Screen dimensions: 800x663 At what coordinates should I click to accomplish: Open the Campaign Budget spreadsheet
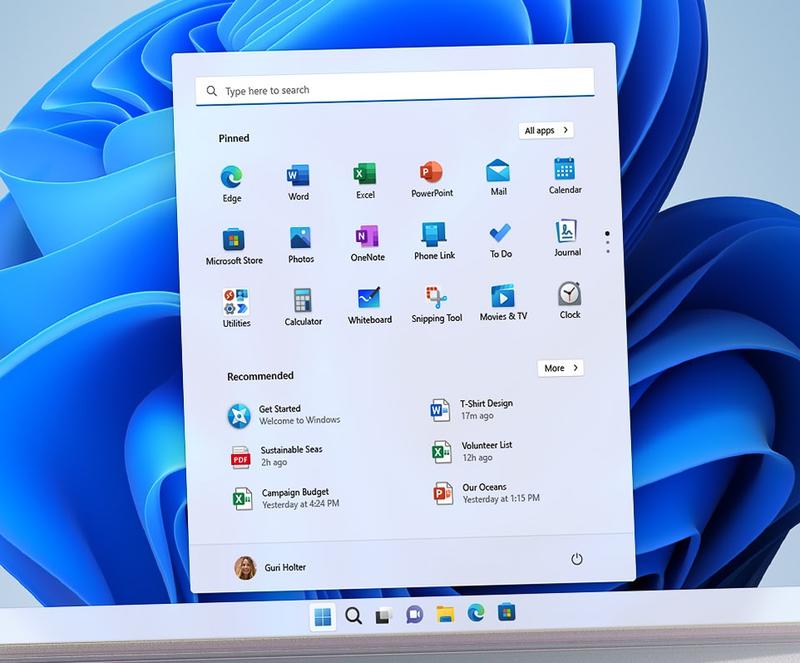286,498
